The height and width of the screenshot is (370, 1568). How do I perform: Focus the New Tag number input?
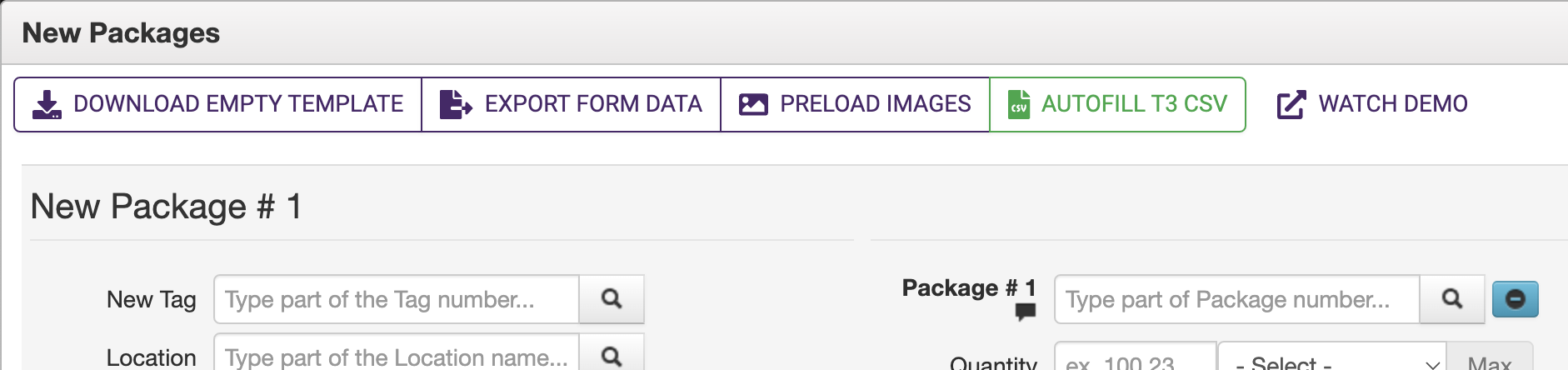point(397,299)
